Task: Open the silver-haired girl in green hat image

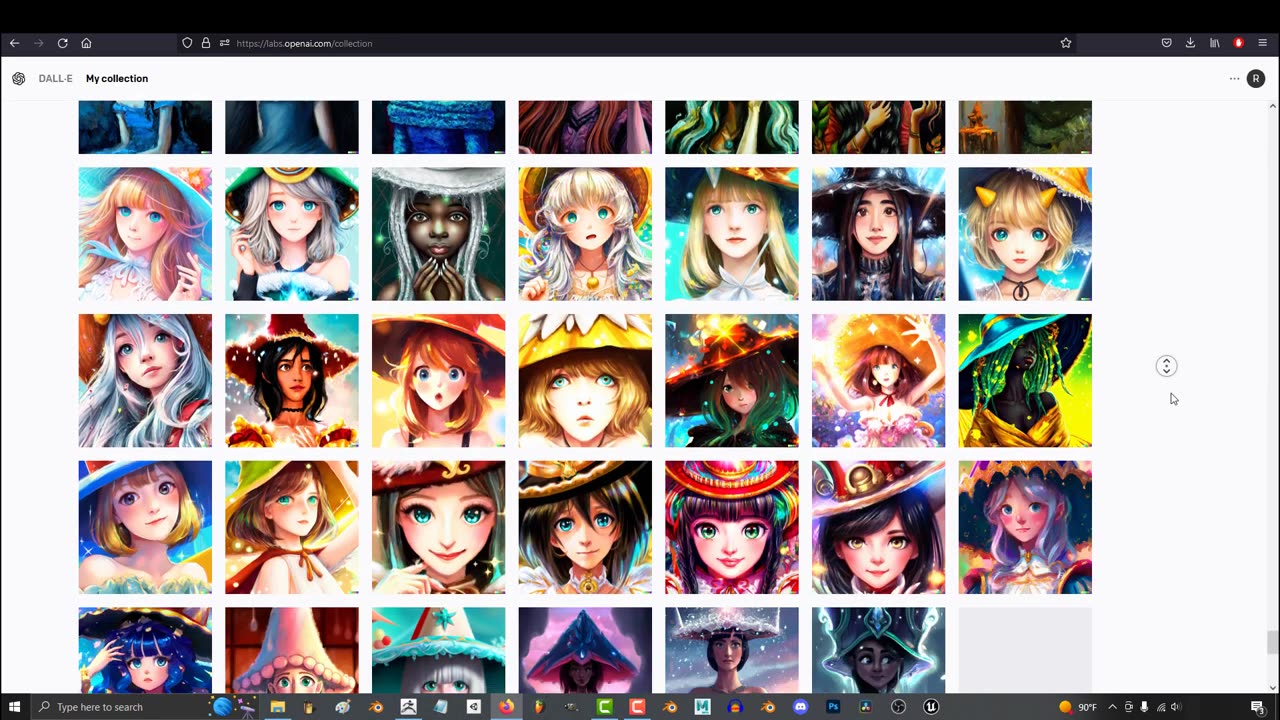Action: click(x=292, y=234)
